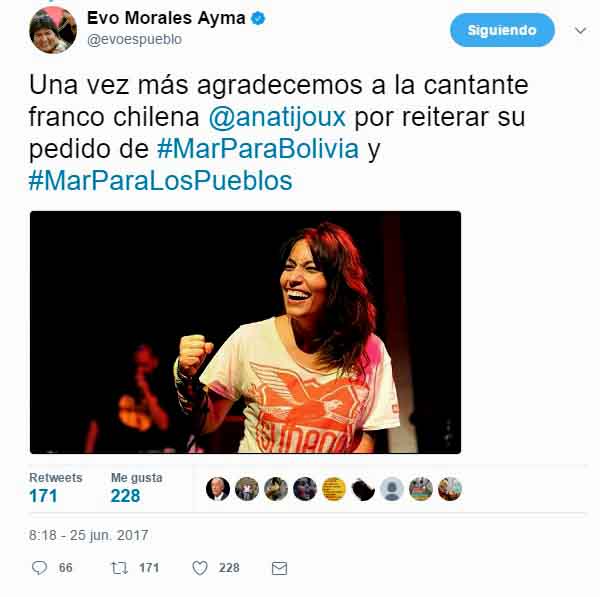Screen dimensions: 600x597
Task: Click the black bird liker avatar
Action: 363,489
